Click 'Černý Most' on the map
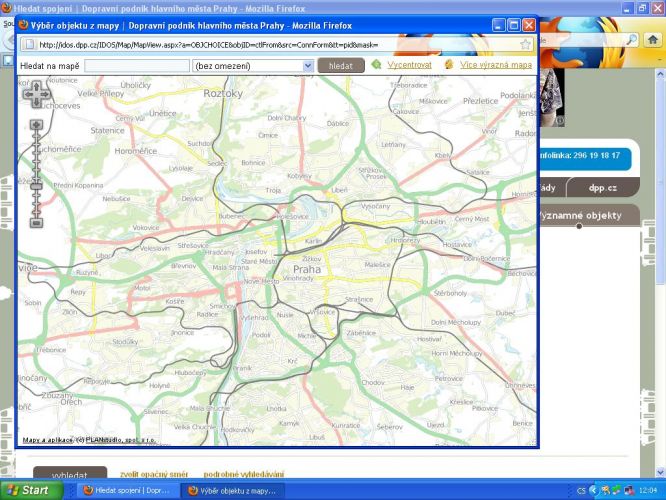Image resolution: width=666 pixels, height=500 pixels. (472, 219)
